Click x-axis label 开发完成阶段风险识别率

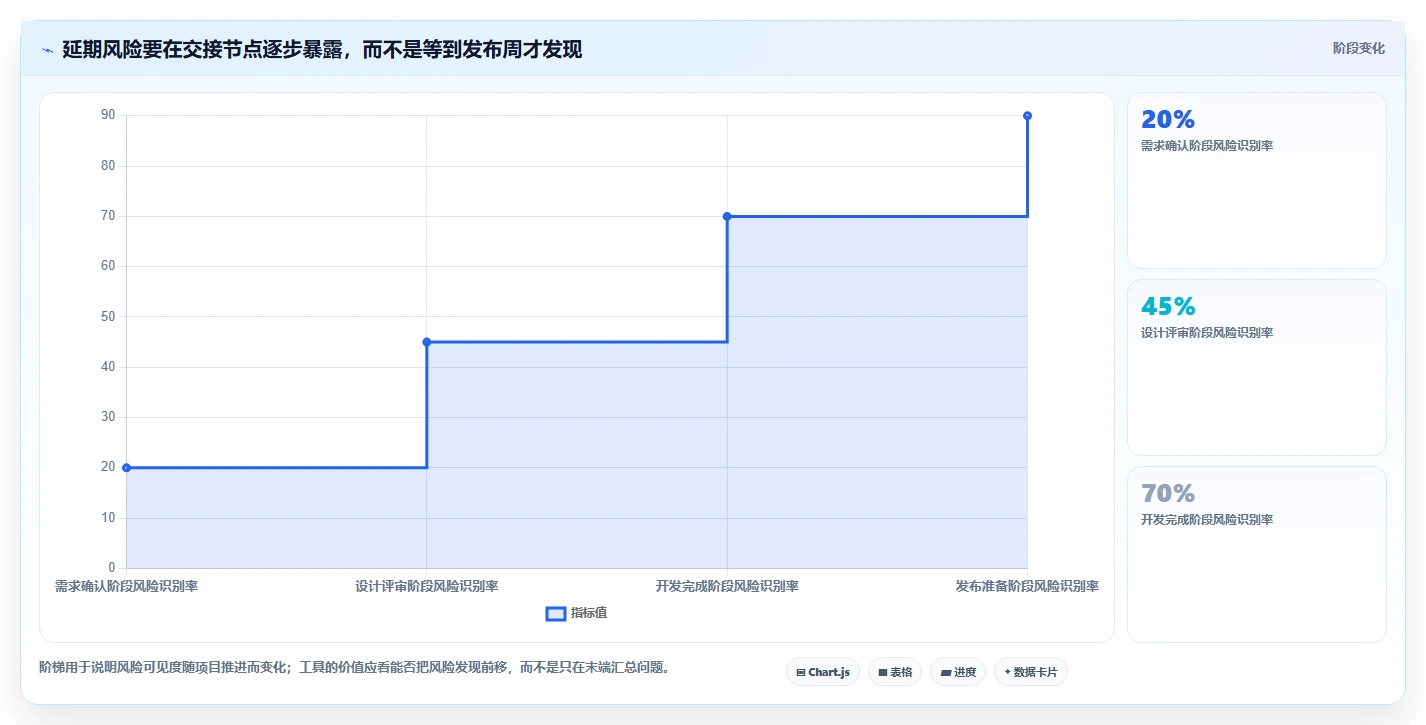point(727,586)
